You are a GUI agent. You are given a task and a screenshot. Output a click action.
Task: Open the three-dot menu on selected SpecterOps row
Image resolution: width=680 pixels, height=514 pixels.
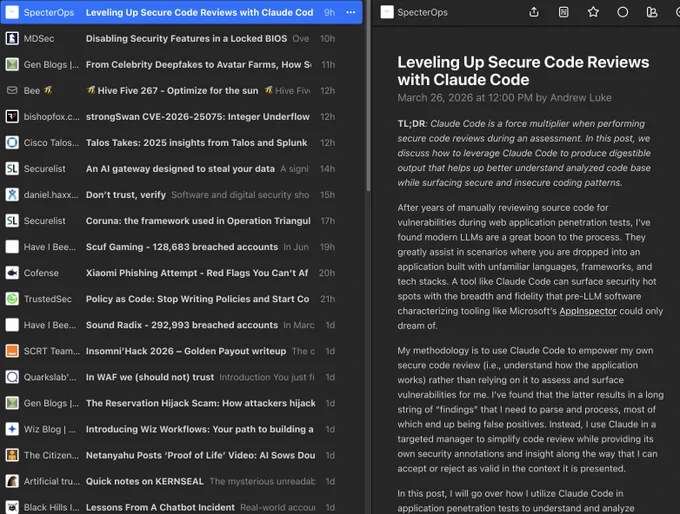[351, 12]
